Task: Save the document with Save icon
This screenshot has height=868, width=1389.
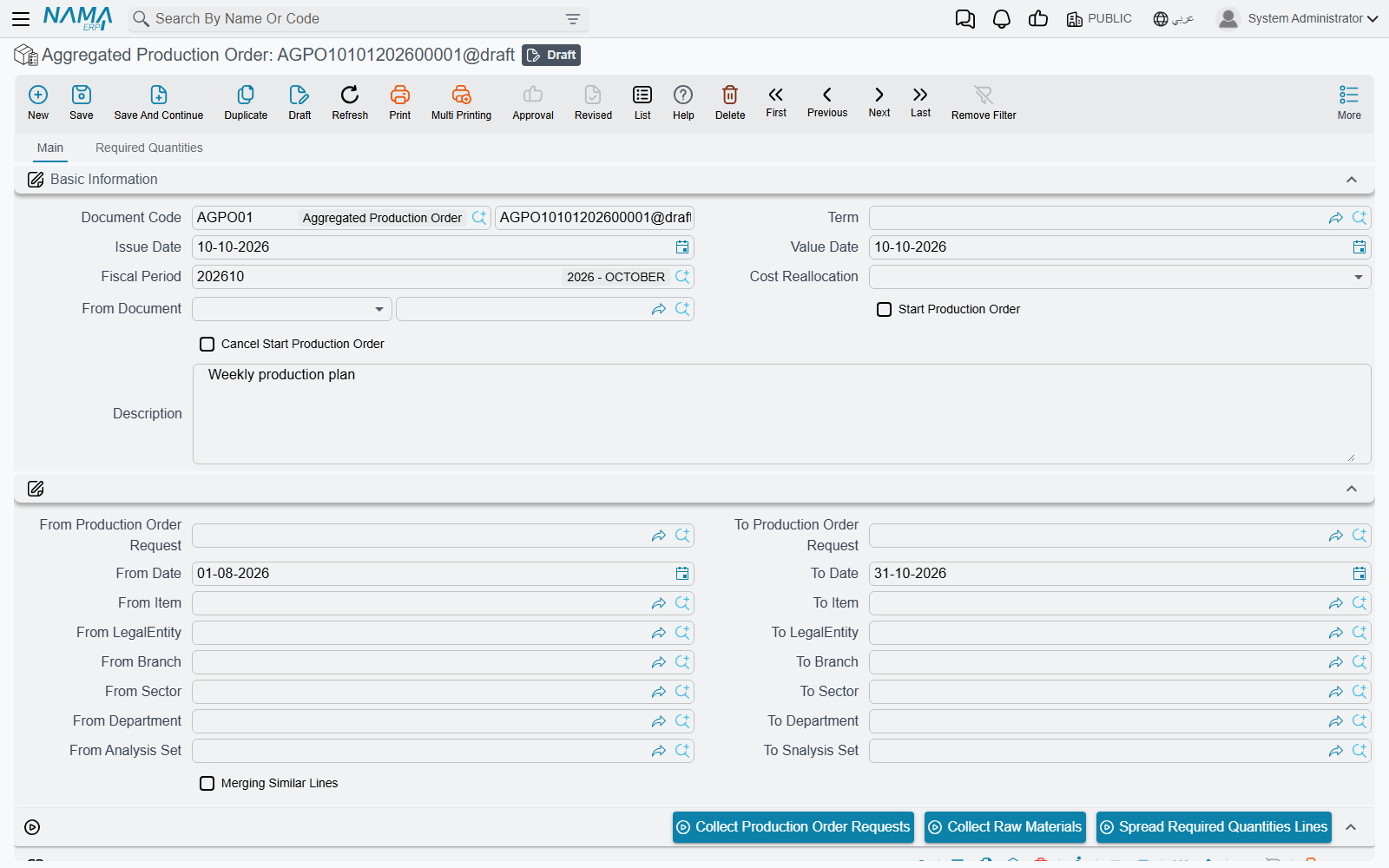Action: (x=82, y=102)
